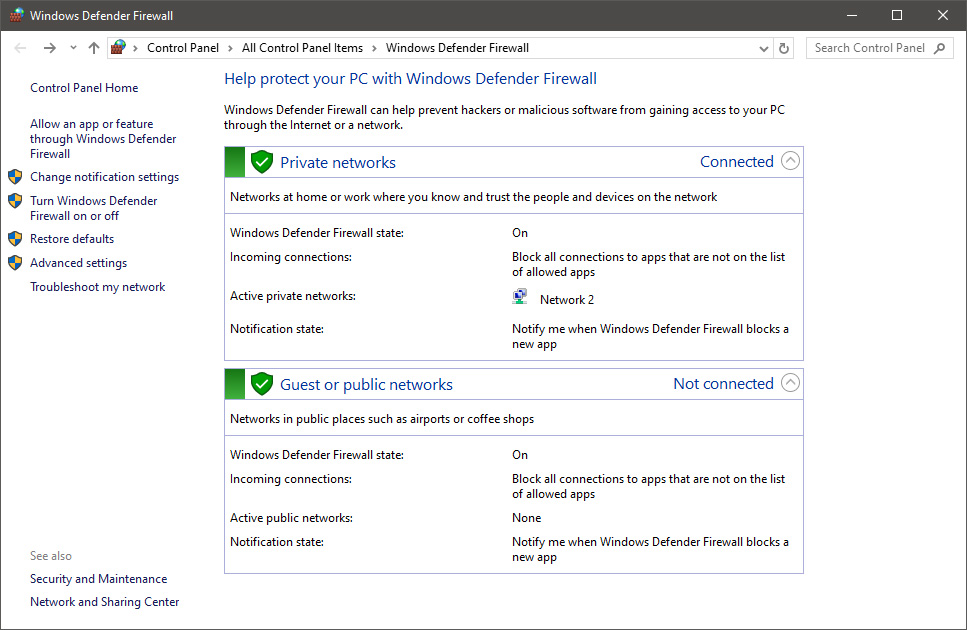The height and width of the screenshot is (630, 967).
Task: Click the Not connected status text
Action: click(x=723, y=383)
